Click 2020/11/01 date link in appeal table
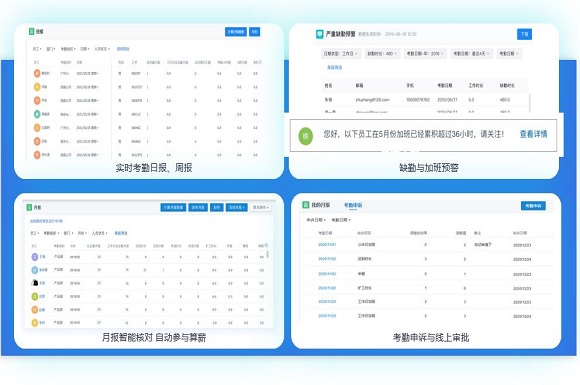580x385 pixels. coord(327,244)
